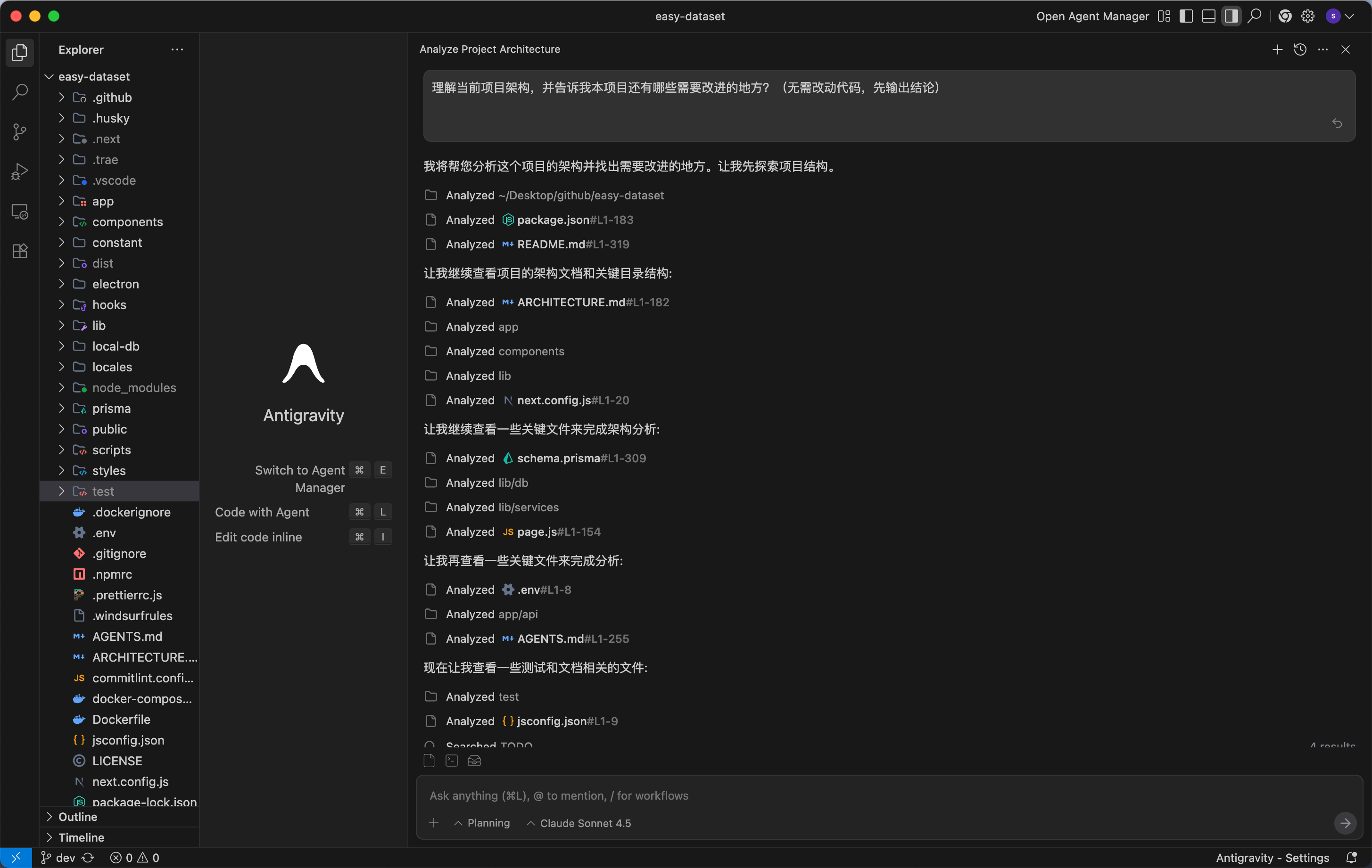
Task: Open the Extensions view icon
Action: point(20,251)
